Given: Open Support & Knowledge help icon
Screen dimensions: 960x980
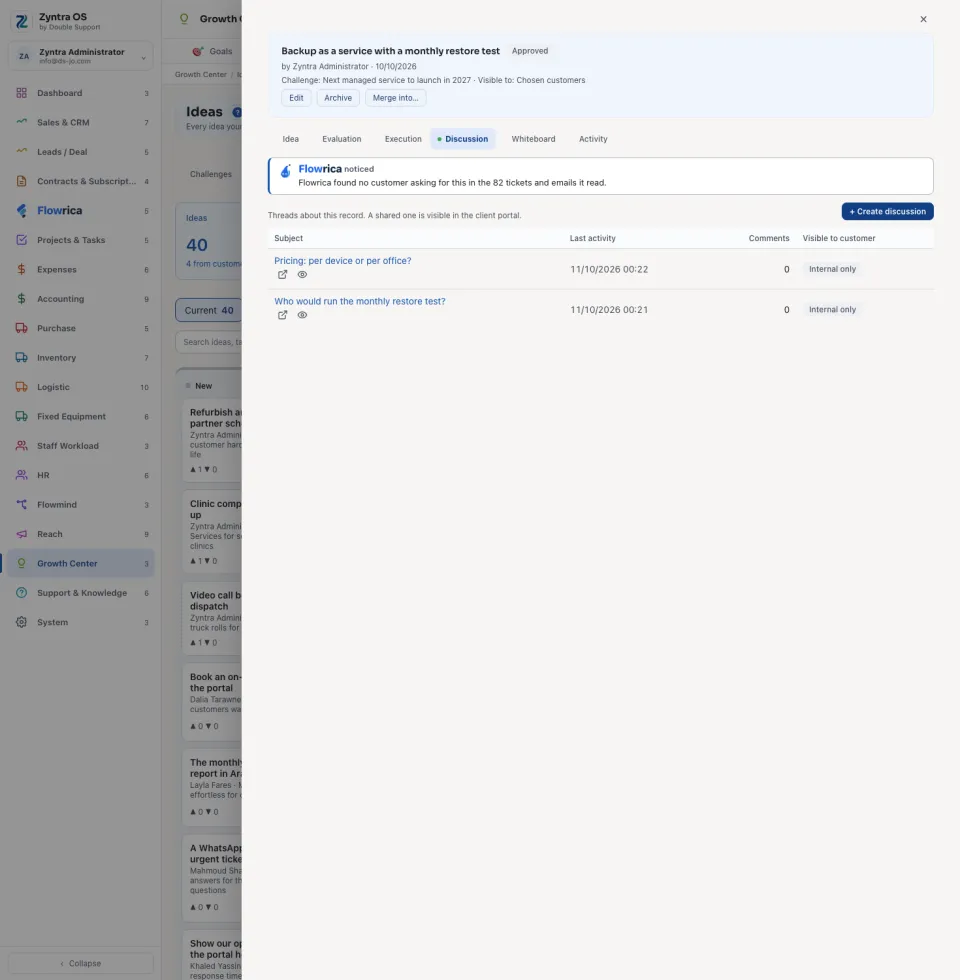Looking at the screenshot, I should pos(21,592).
